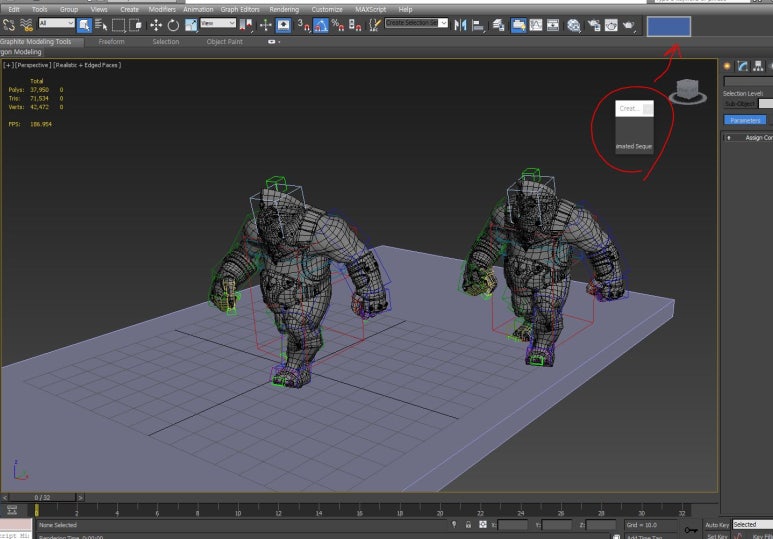Activate the Select and Scale tool
The height and width of the screenshot is (539, 773).
tap(190, 25)
